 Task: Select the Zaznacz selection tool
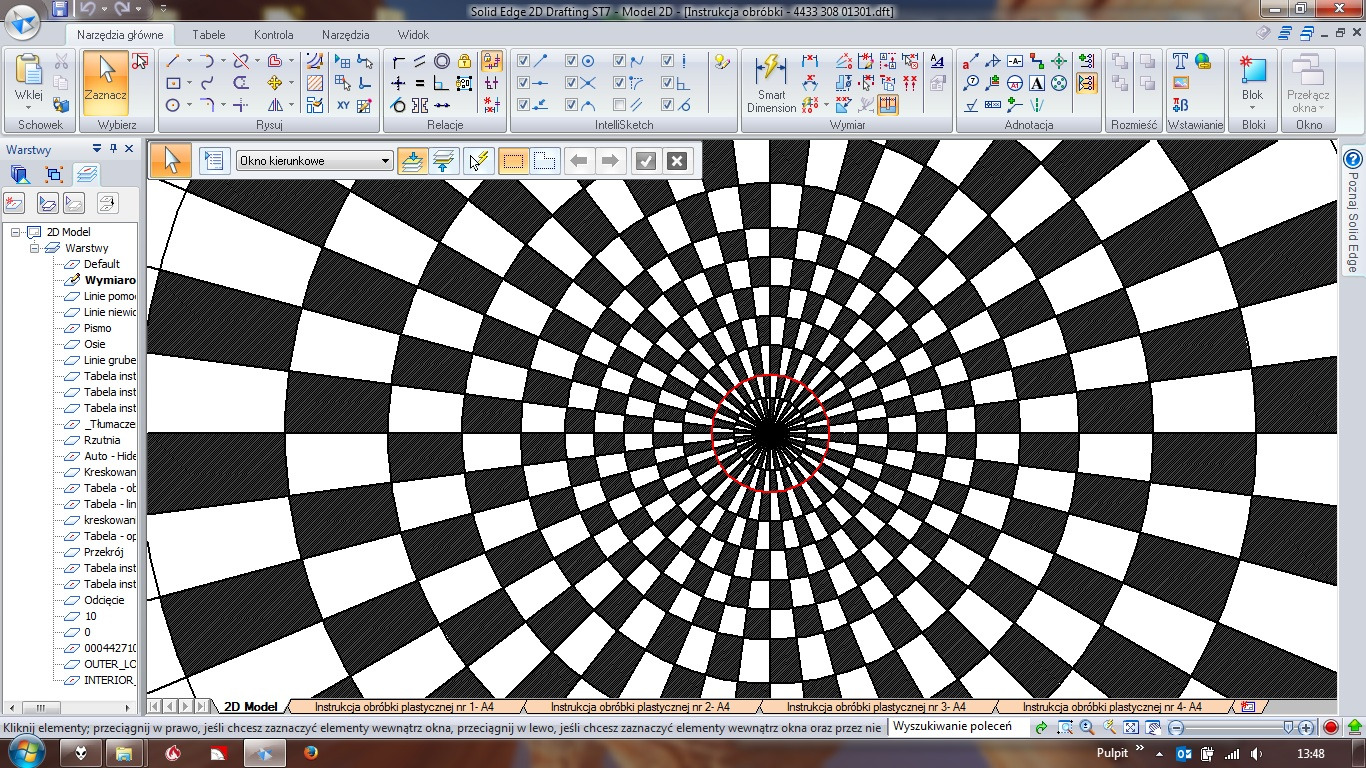tap(105, 78)
